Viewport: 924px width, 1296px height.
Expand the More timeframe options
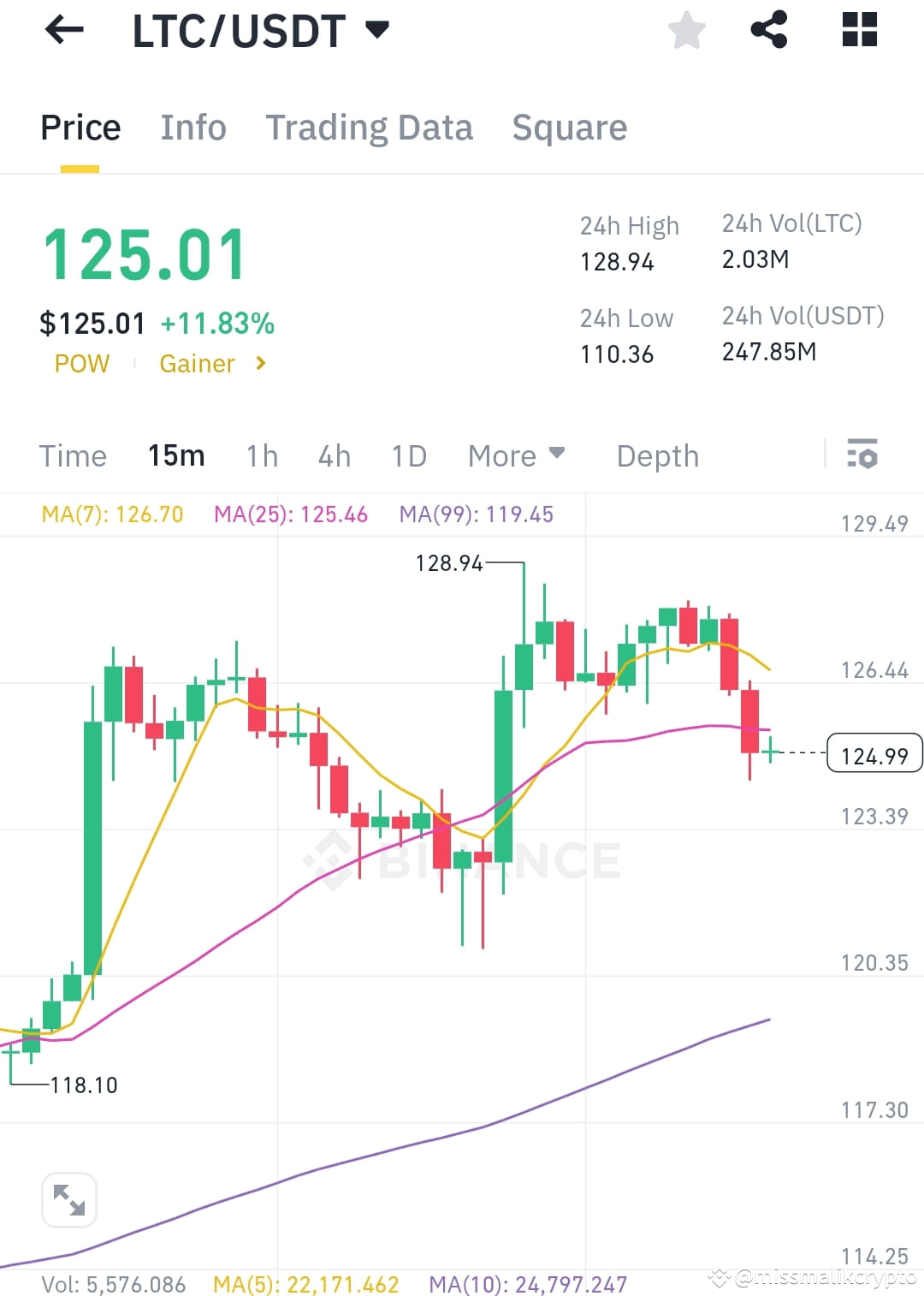point(515,455)
